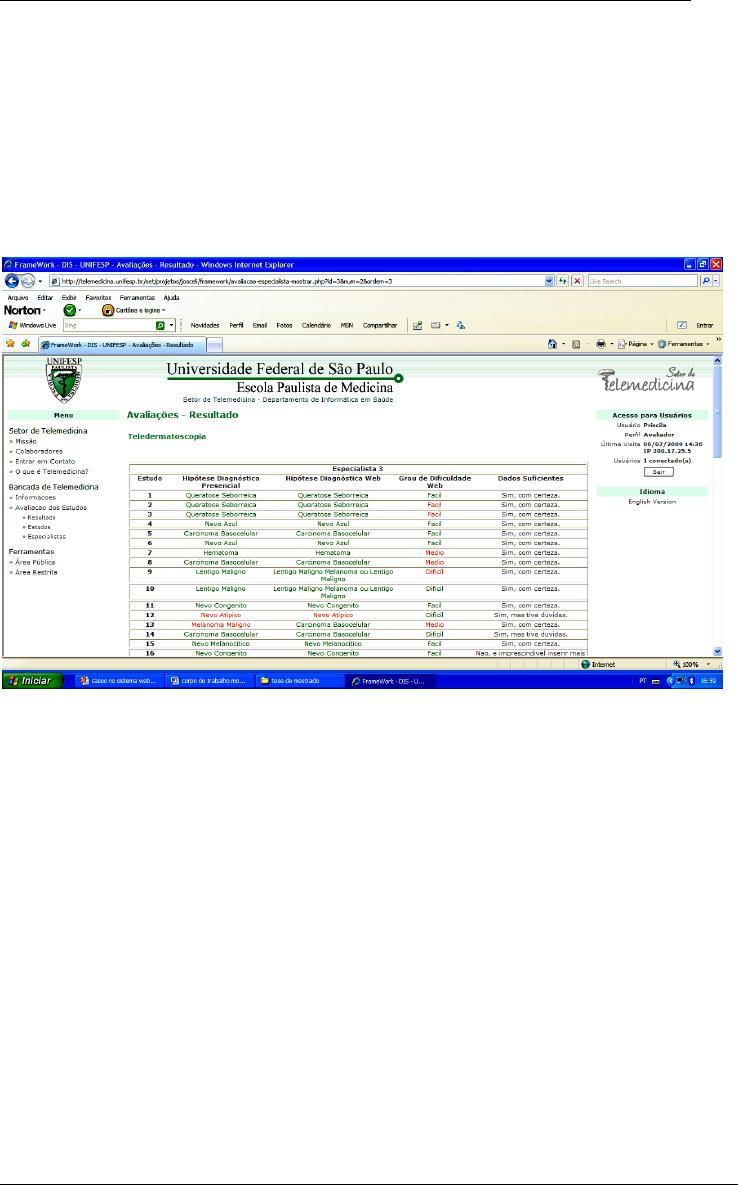Open the Ferramentas command bar dropdown
Viewport: 738px width, 1185px height.
point(684,344)
